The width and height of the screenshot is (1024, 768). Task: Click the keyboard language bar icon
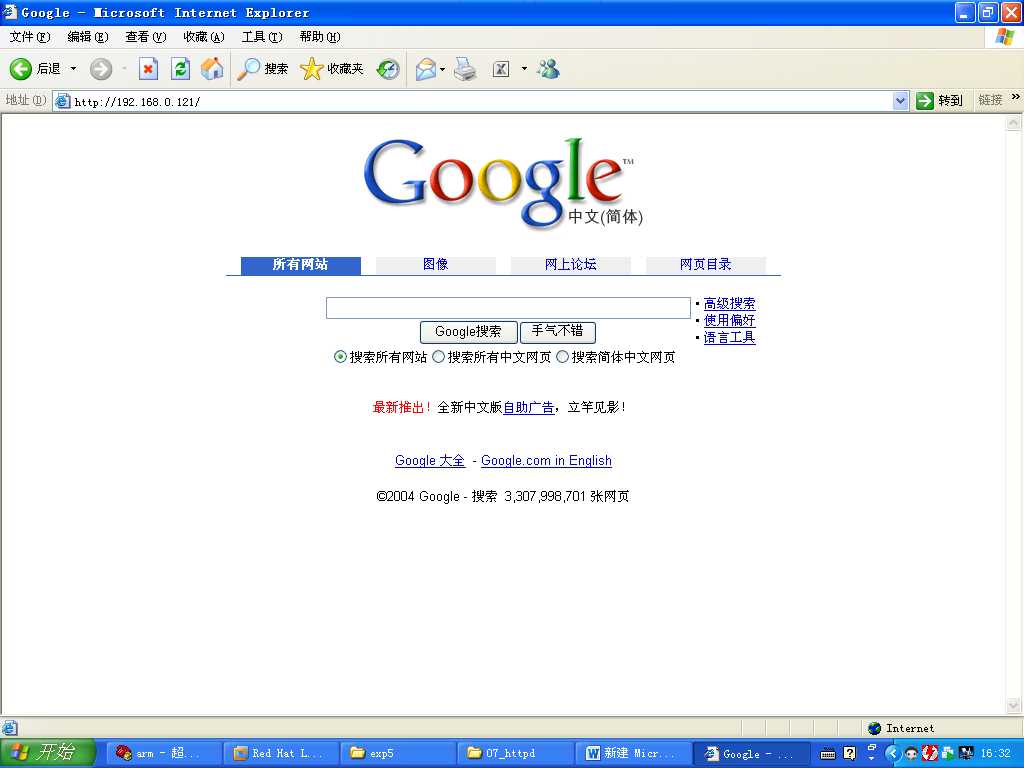coord(828,754)
